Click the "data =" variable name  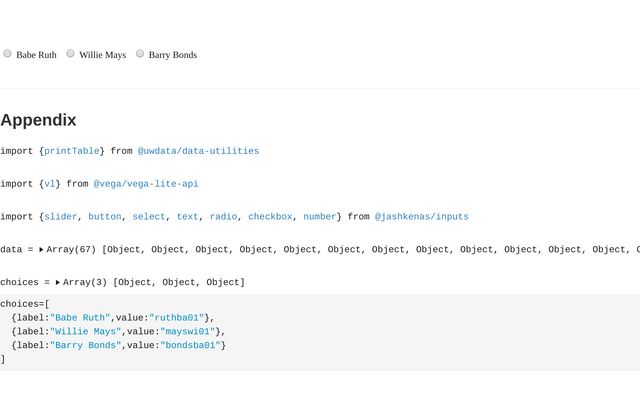16,249
